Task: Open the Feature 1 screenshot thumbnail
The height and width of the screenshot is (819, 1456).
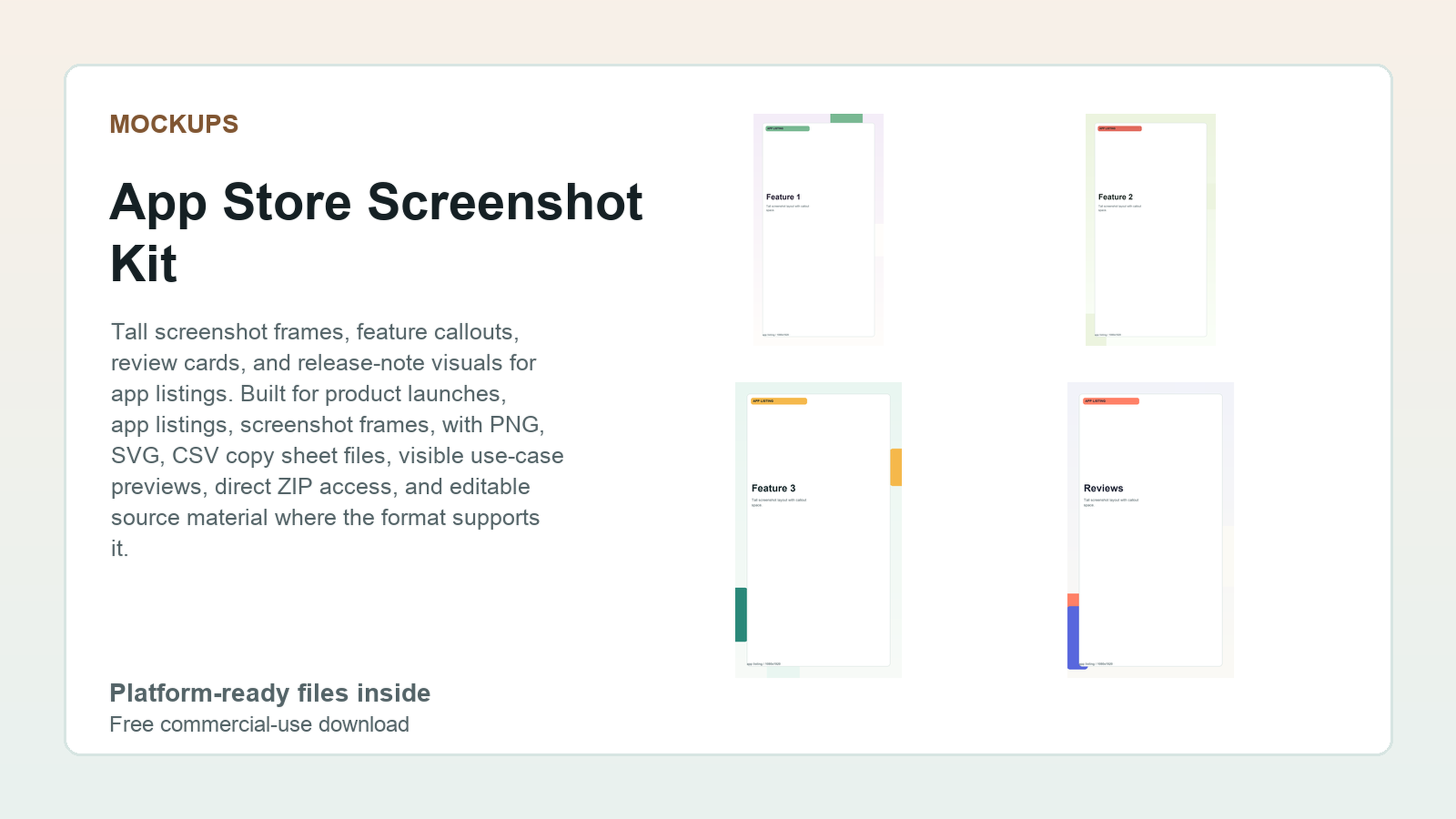Action: [818, 229]
